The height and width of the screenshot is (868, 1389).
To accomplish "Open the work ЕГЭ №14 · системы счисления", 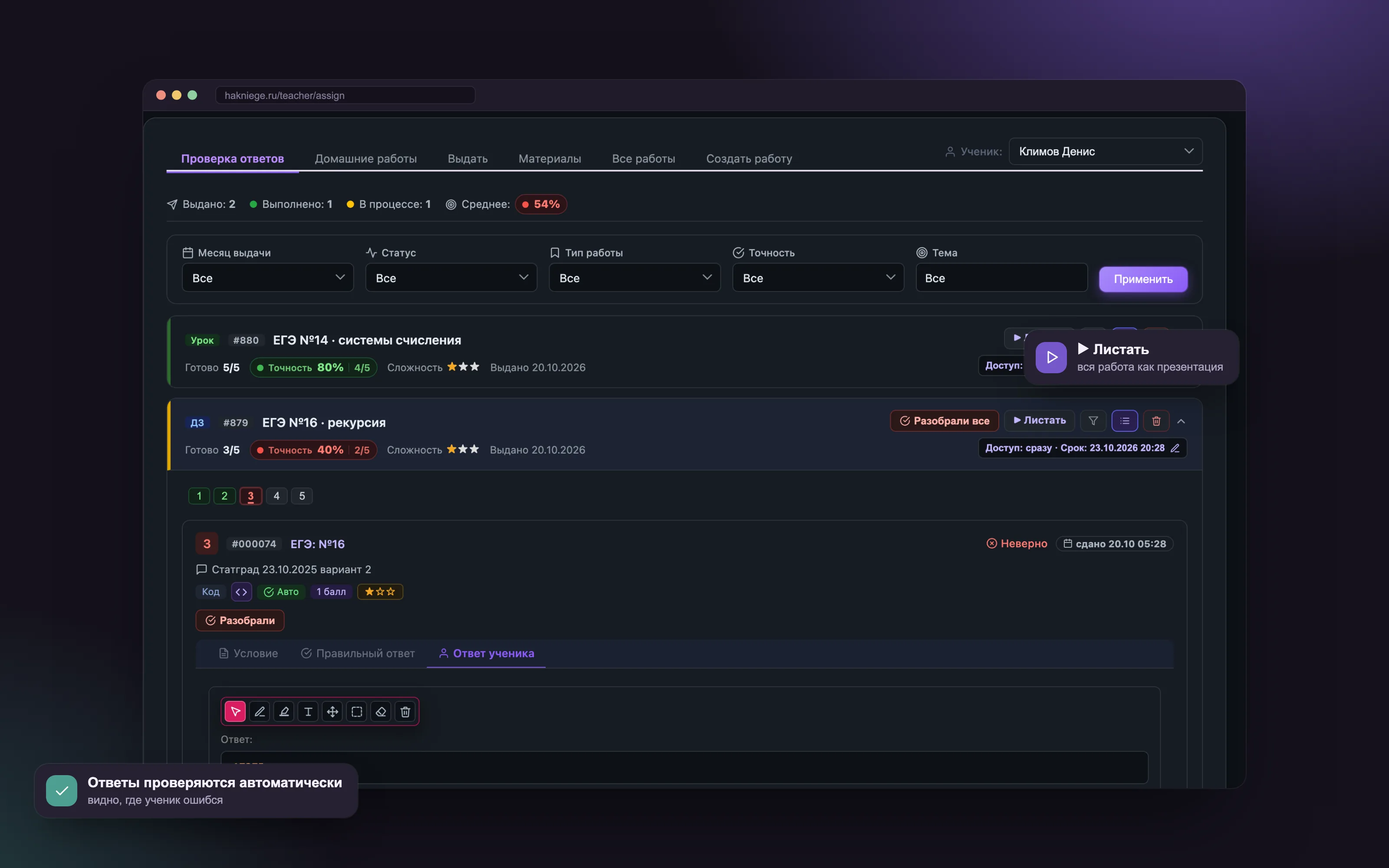I will pyautogui.click(x=367, y=340).
